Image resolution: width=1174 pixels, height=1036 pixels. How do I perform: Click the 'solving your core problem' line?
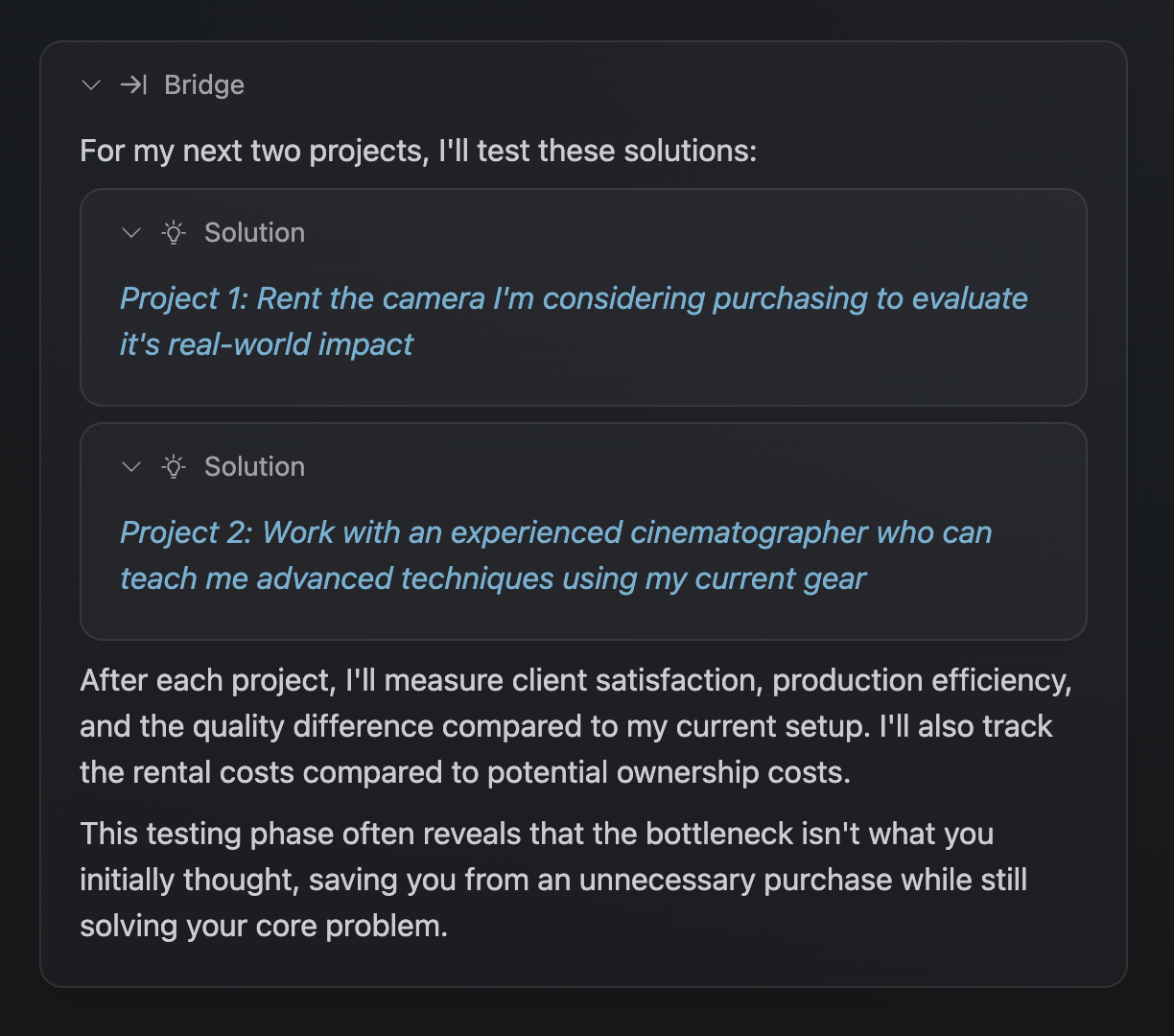point(264,927)
